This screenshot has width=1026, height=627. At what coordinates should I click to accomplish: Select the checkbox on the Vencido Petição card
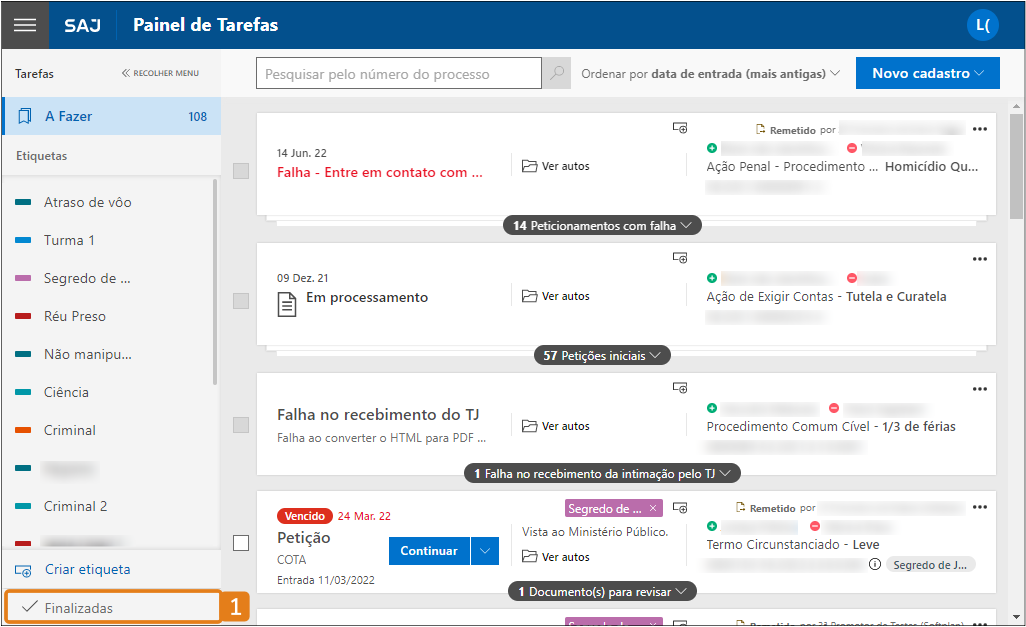[x=240, y=543]
